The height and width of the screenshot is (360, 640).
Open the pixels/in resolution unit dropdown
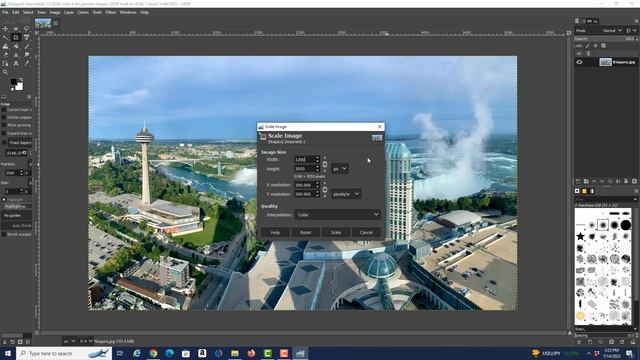click(346, 194)
